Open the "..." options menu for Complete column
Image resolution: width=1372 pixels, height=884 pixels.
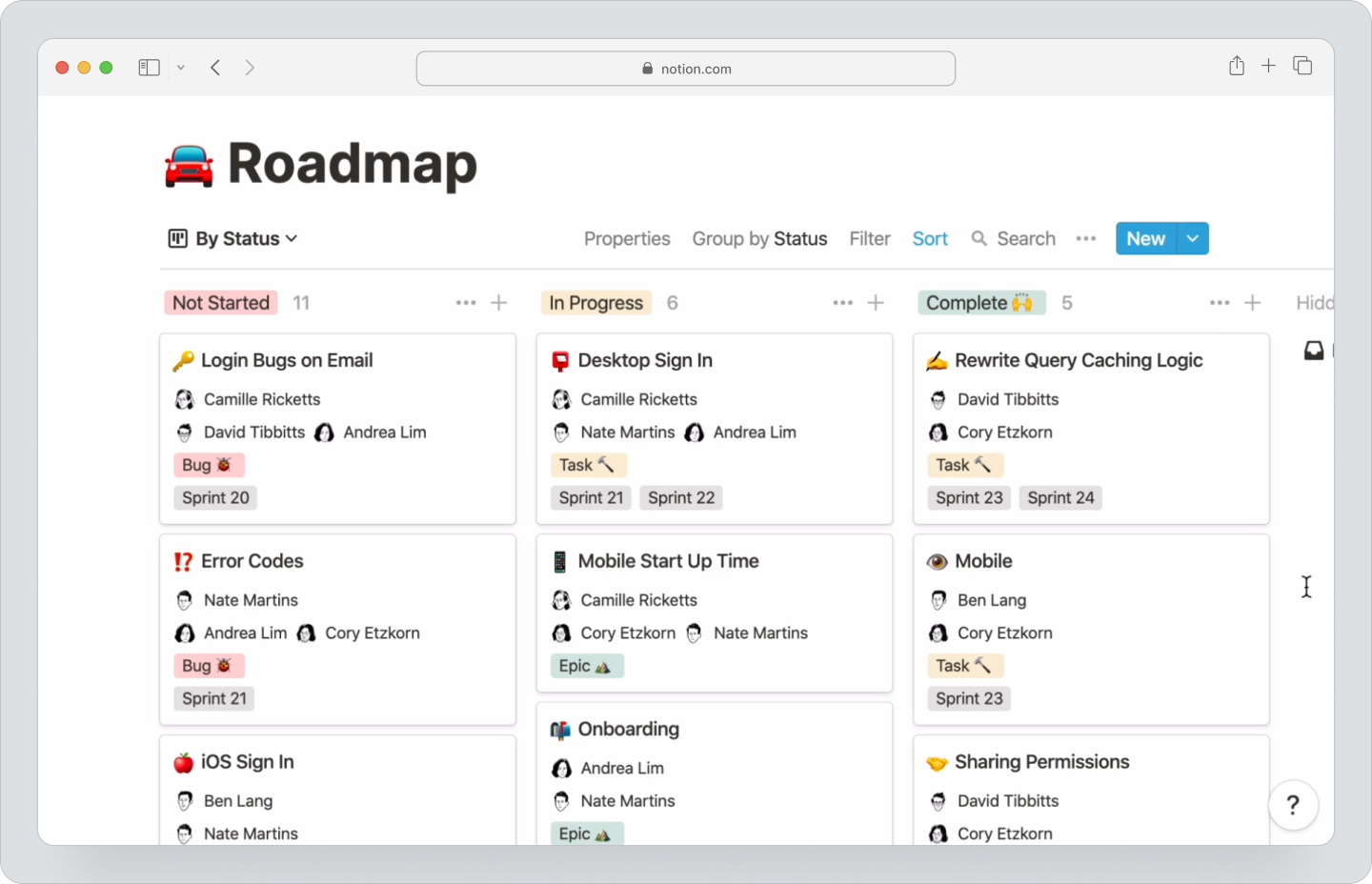1220,302
